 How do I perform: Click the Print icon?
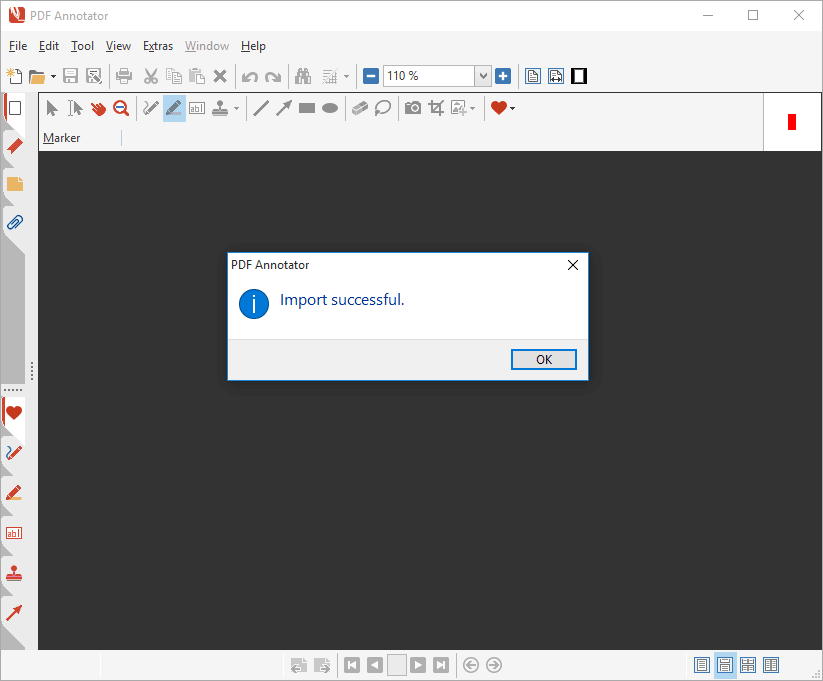coord(124,76)
